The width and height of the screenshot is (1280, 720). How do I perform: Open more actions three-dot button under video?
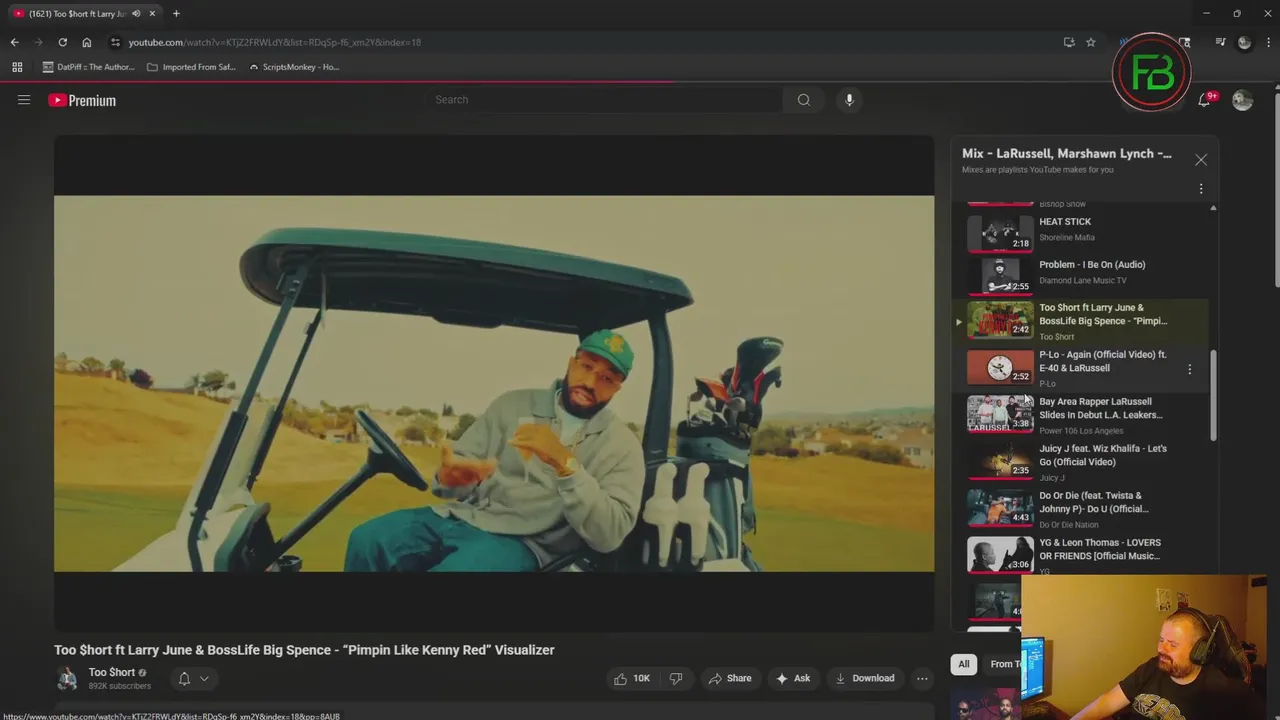pos(922,678)
